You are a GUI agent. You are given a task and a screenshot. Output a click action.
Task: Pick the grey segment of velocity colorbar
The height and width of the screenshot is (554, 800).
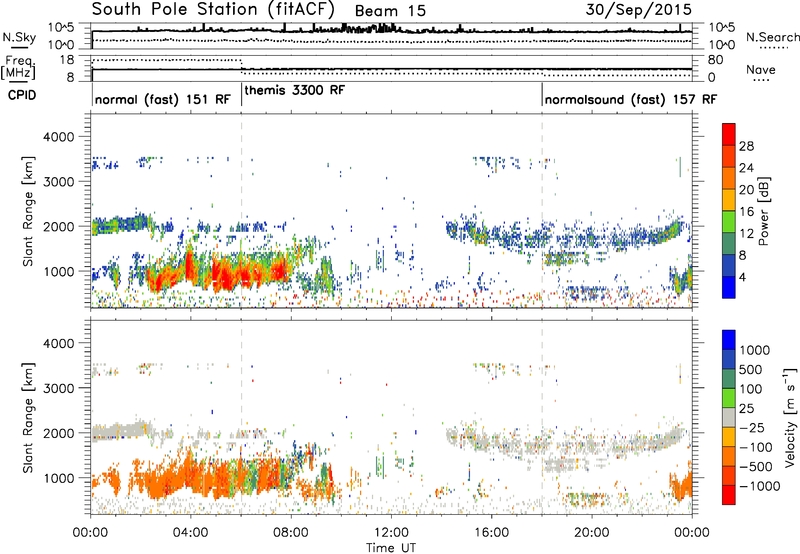coord(729,418)
